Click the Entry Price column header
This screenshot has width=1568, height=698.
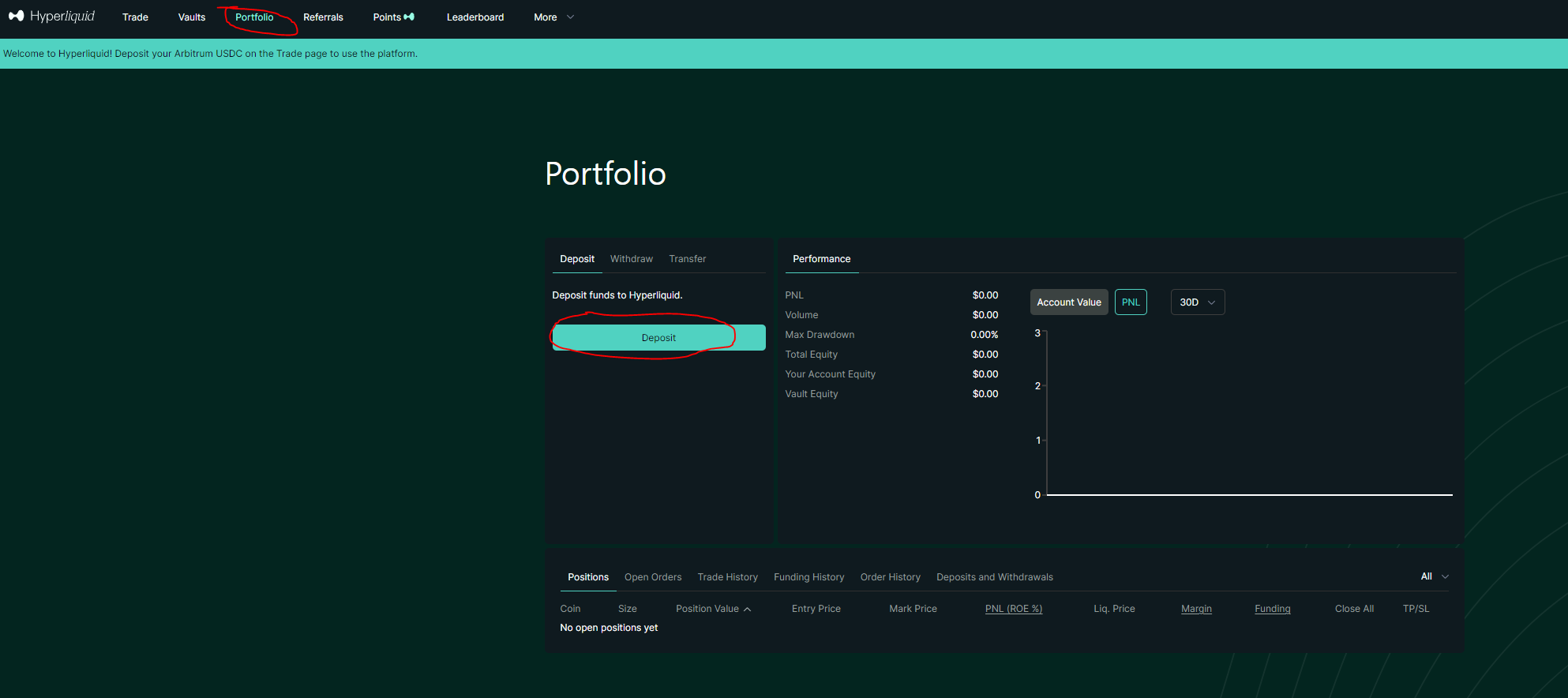pyautogui.click(x=816, y=609)
